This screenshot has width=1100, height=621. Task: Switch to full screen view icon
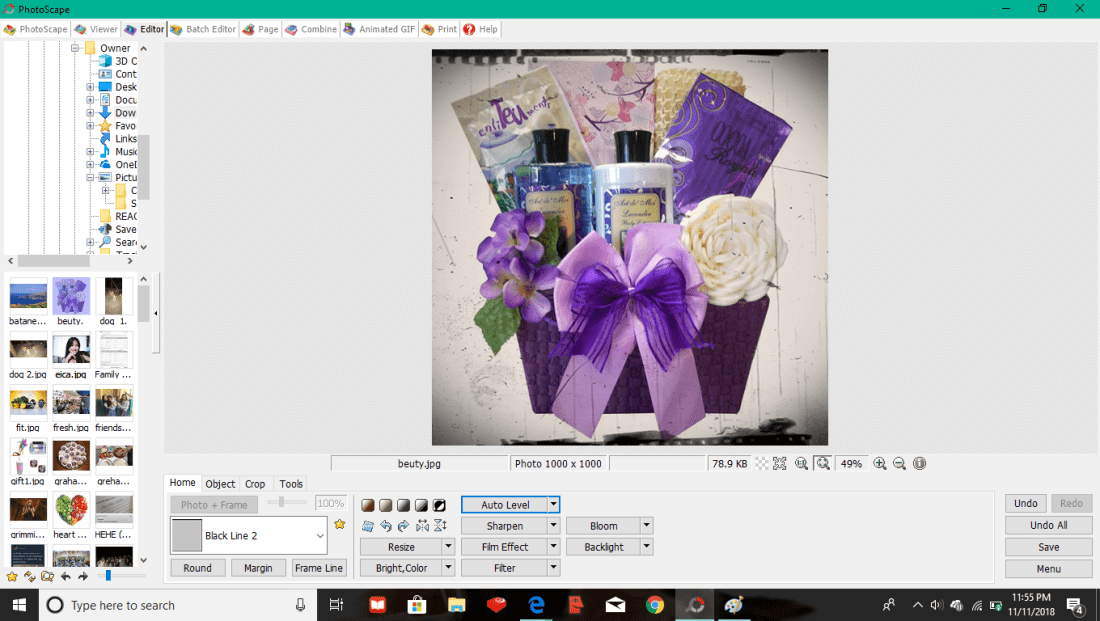(x=779, y=464)
